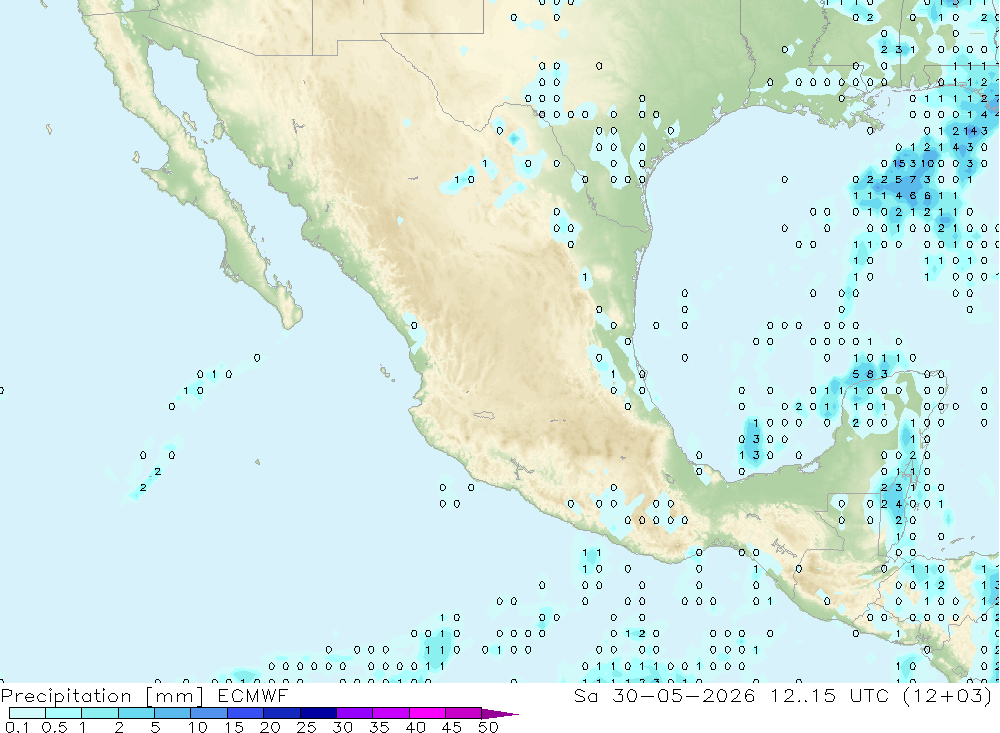The height and width of the screenshot is (733, 1000).
Task: Choose the 25–30 mm navy legend swatch
Action: pos(318,713)
